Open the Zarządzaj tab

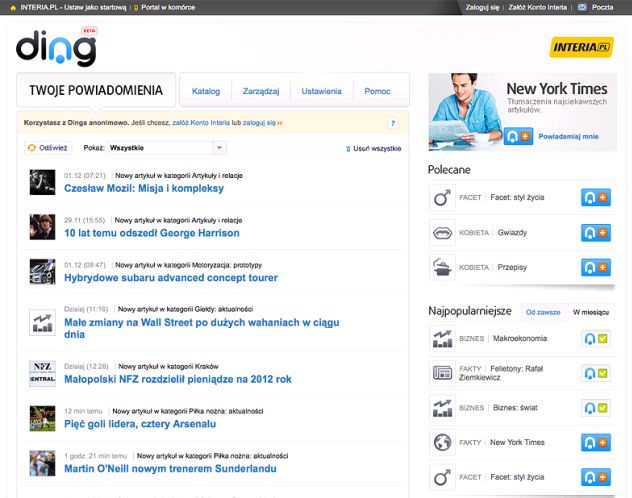[261, 91]
